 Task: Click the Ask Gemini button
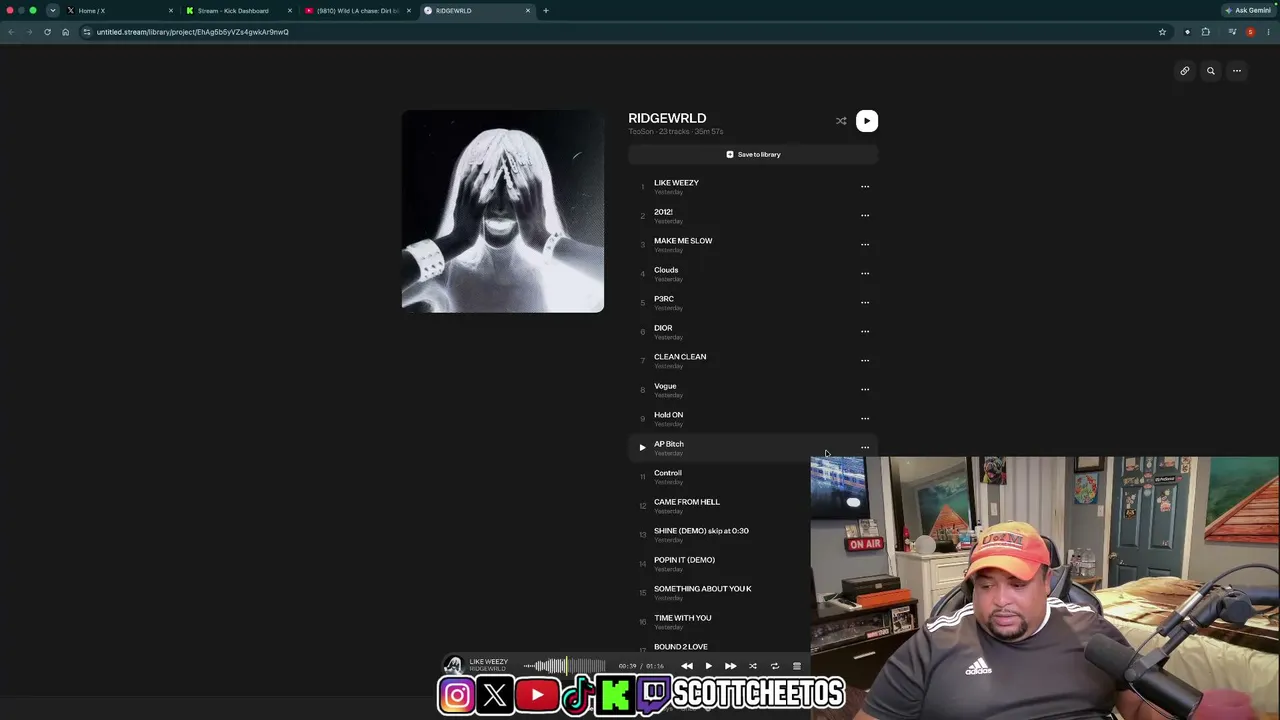point(1248,10)
